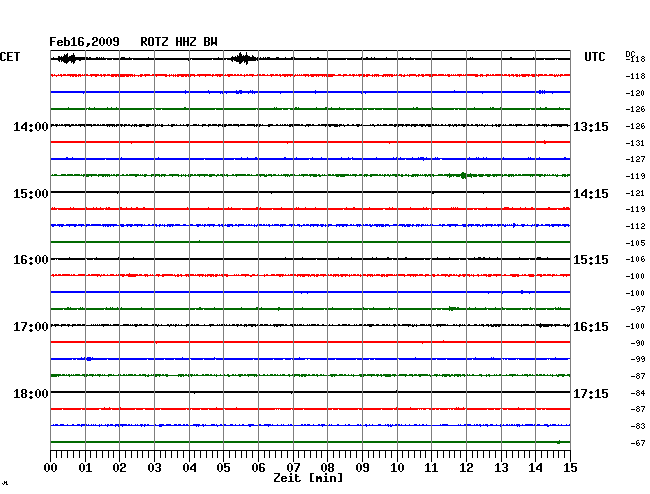The image size is (650, 494).
Task: Select the DC offset value -121
Action: [635, 194]
